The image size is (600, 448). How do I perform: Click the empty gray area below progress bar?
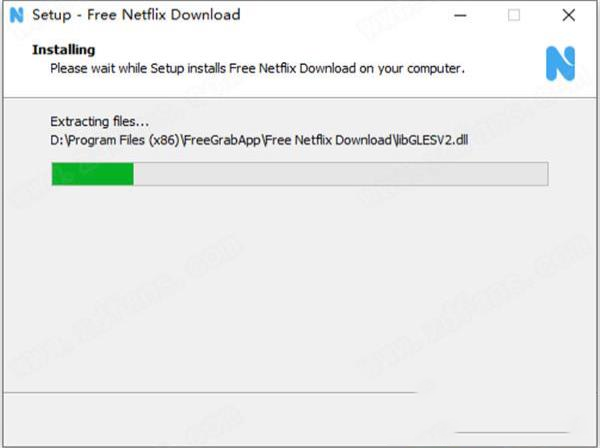tap(300, 287)
